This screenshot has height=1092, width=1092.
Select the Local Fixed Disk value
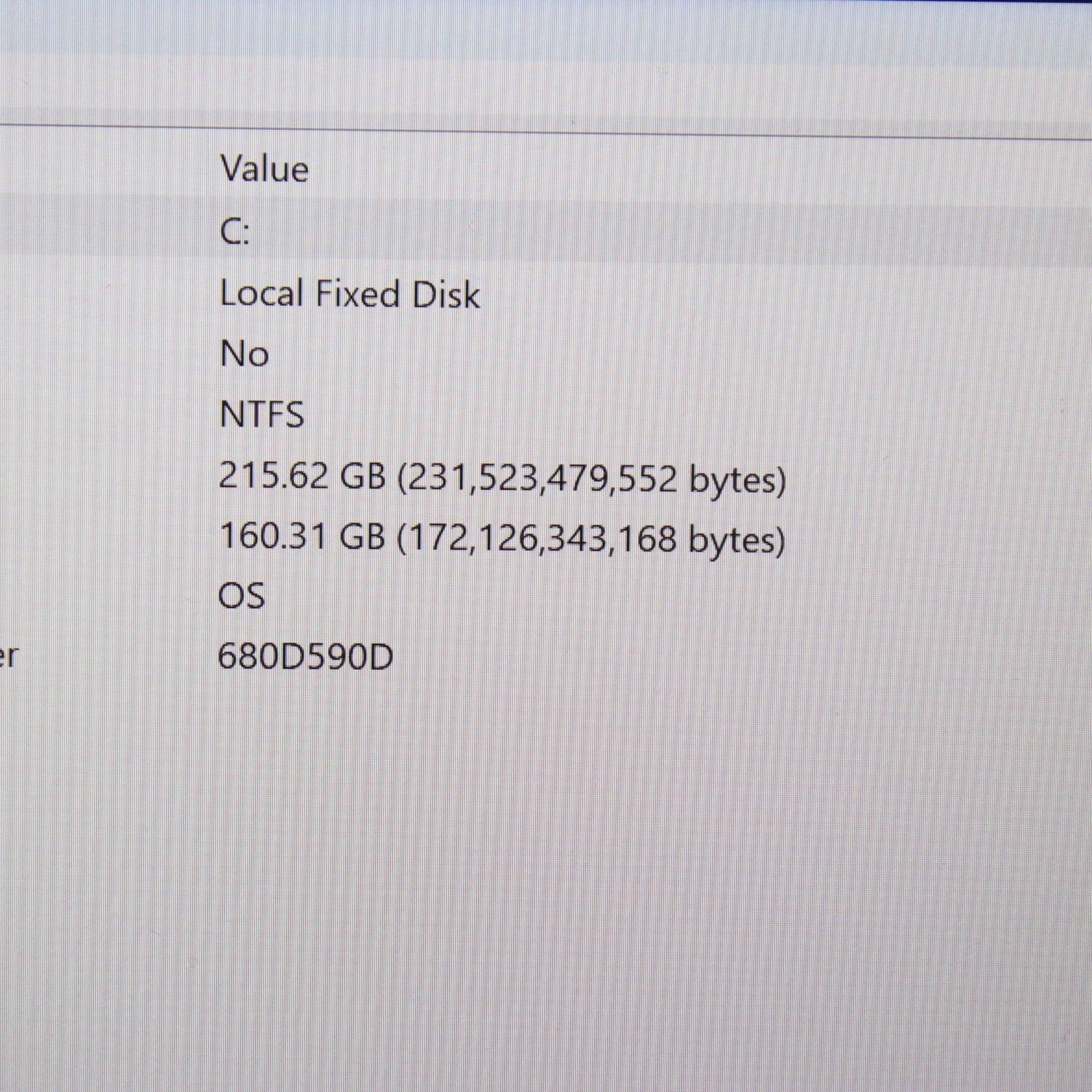coord(349,294)
